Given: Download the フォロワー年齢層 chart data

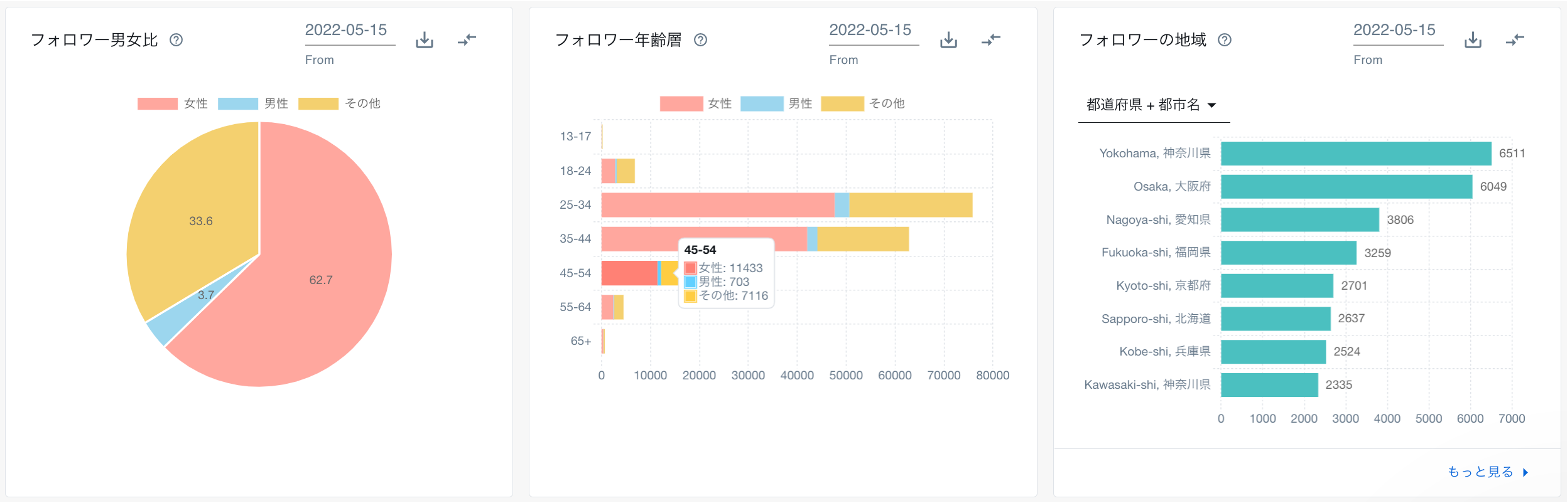Looking at the screenshot, I should click(x=949, y=40).
